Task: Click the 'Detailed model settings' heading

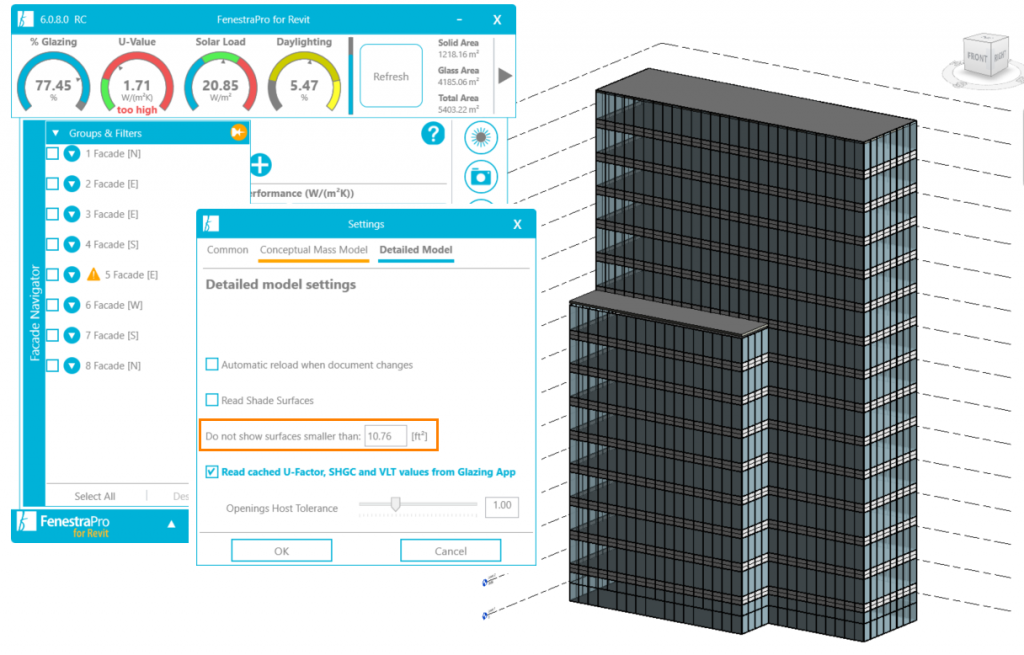Action: tap(281, 285)
